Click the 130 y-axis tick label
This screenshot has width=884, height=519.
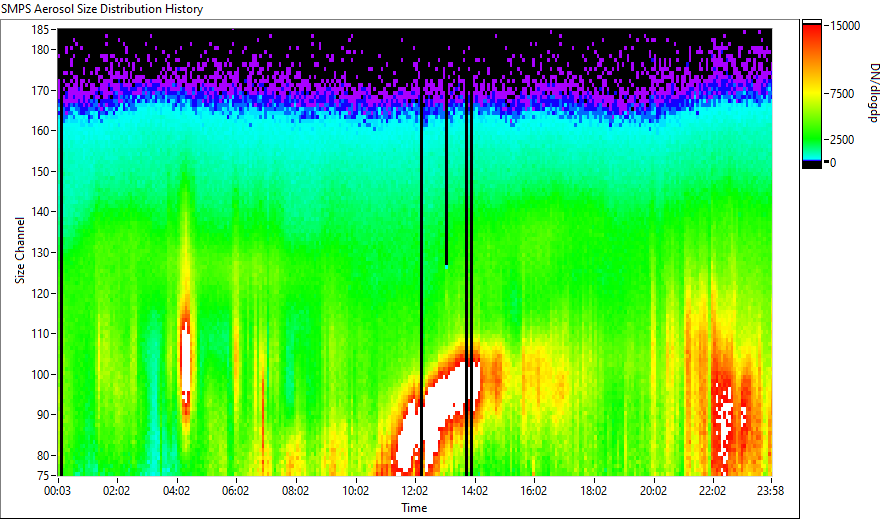coord(39,252)
